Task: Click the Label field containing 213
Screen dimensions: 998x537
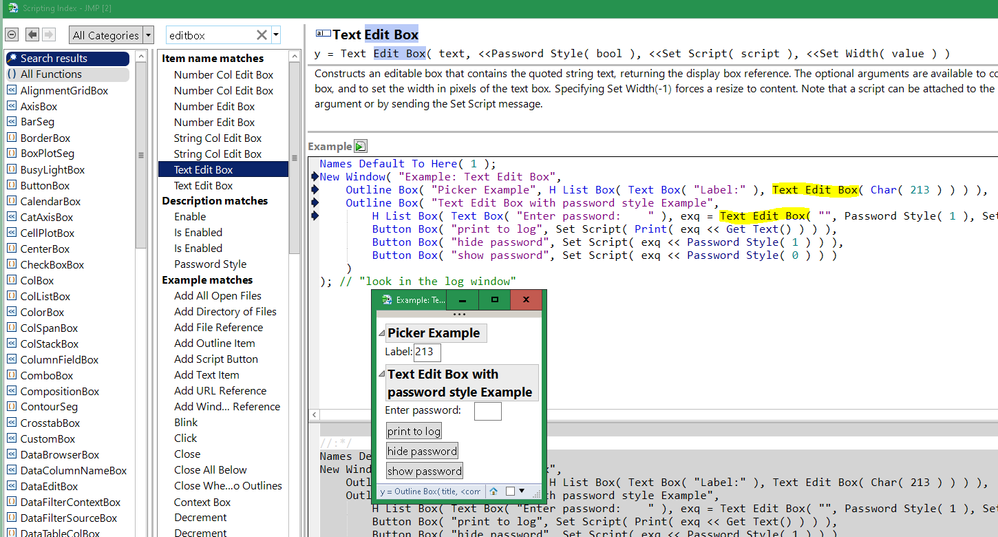Action: [x=427, y=352]
